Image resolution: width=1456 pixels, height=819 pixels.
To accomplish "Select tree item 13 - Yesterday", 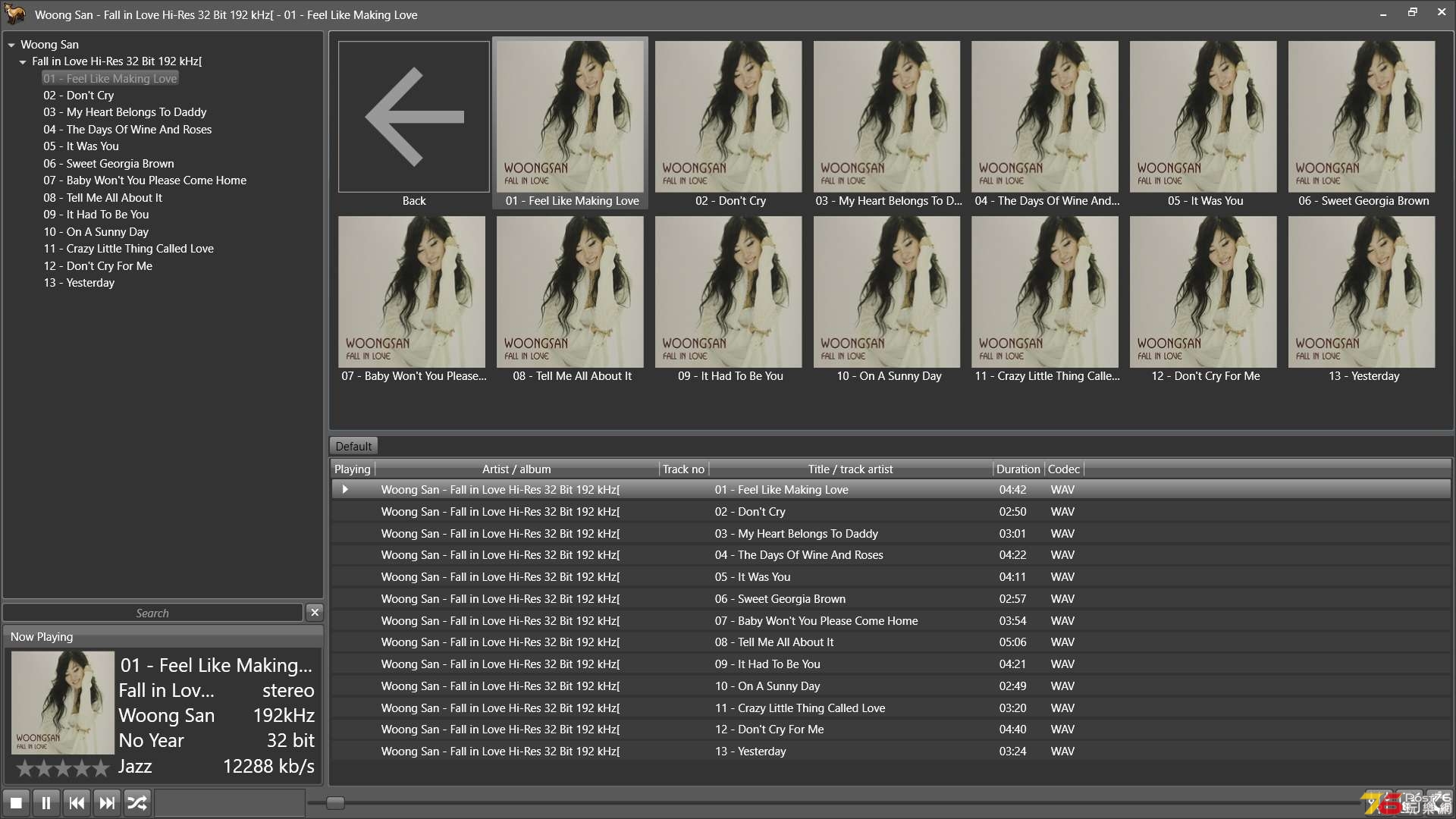I will [x=79, y=283].
